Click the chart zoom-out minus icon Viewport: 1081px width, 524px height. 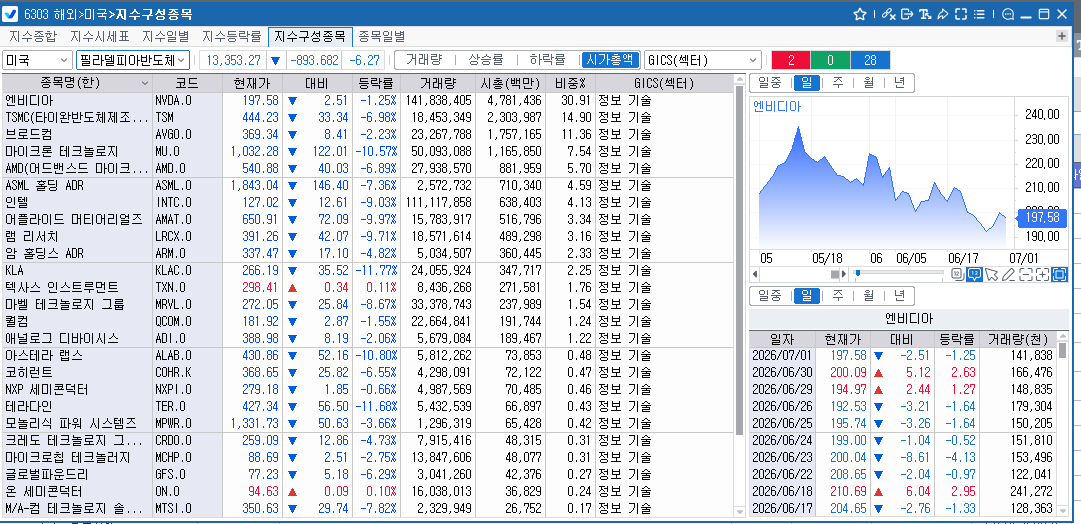pyautogui.click(x=1025, y=274)
